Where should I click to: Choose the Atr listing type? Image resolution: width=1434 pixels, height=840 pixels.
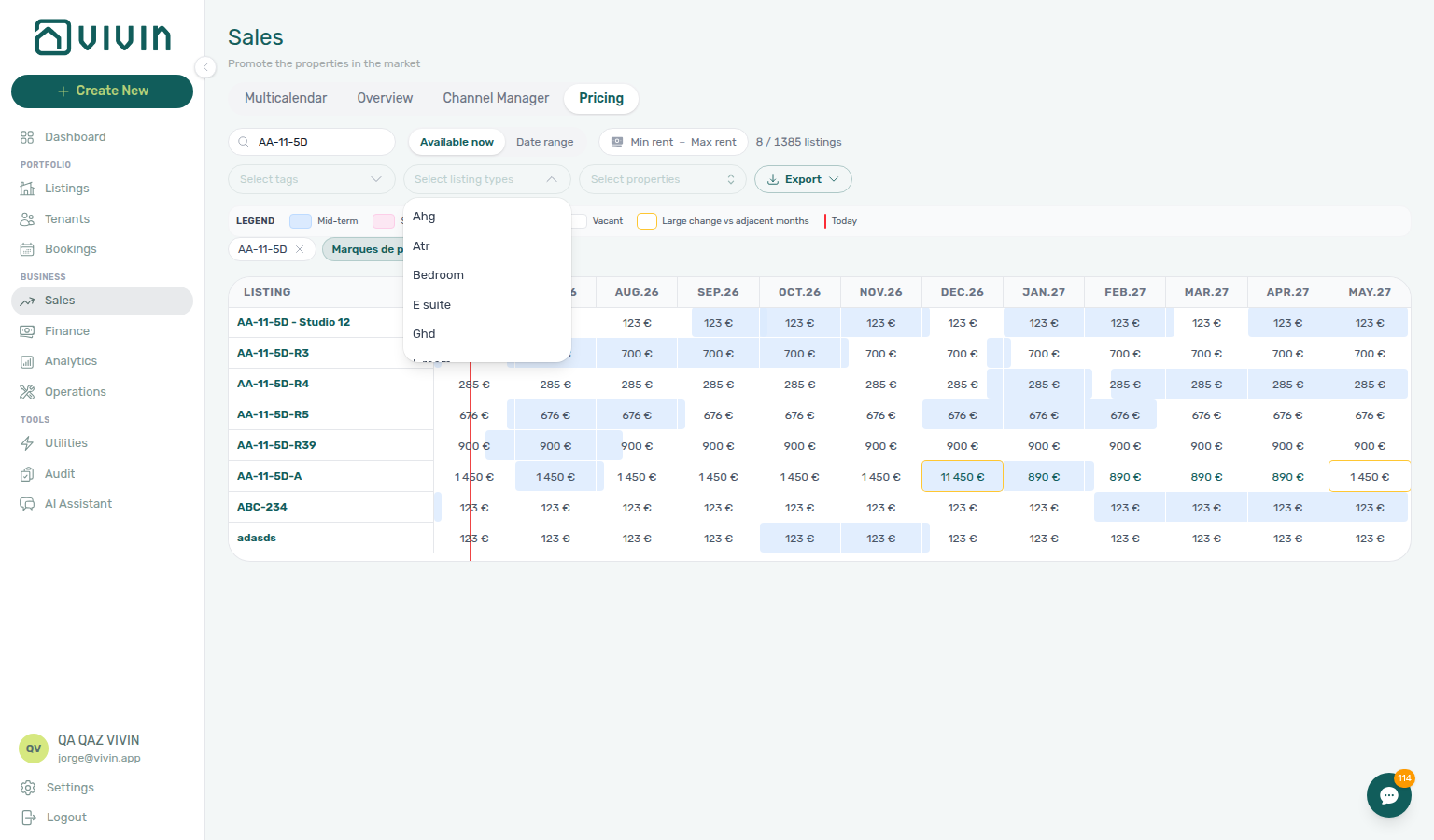(x=487, y=246)
